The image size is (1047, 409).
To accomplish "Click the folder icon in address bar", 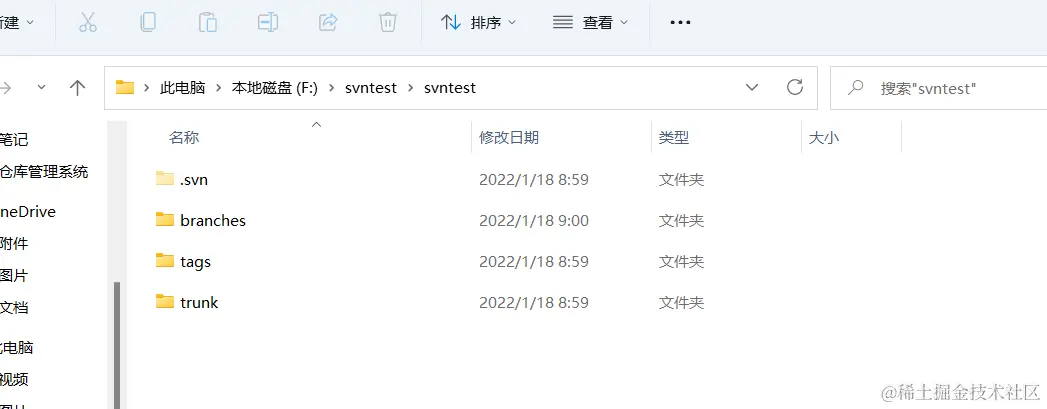I will [125, 87].
